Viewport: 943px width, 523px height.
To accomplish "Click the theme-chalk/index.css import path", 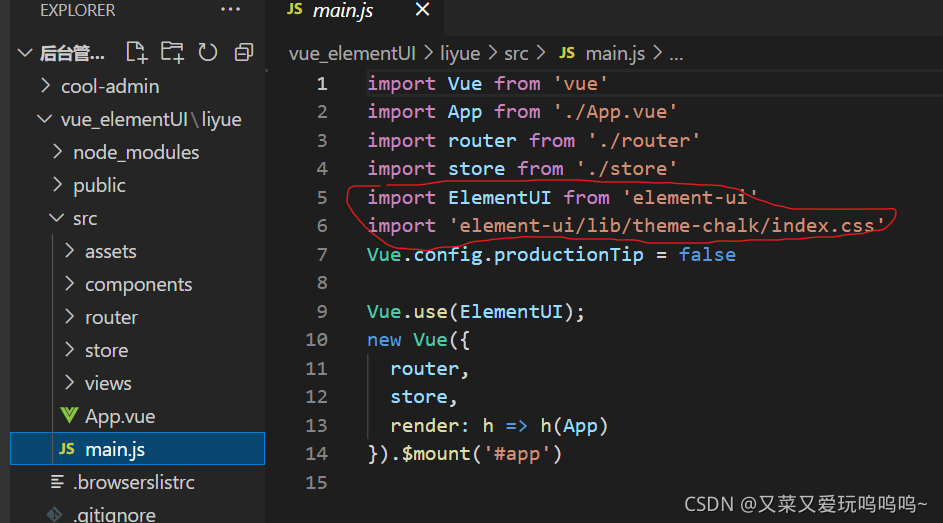I will coord(667,226).
